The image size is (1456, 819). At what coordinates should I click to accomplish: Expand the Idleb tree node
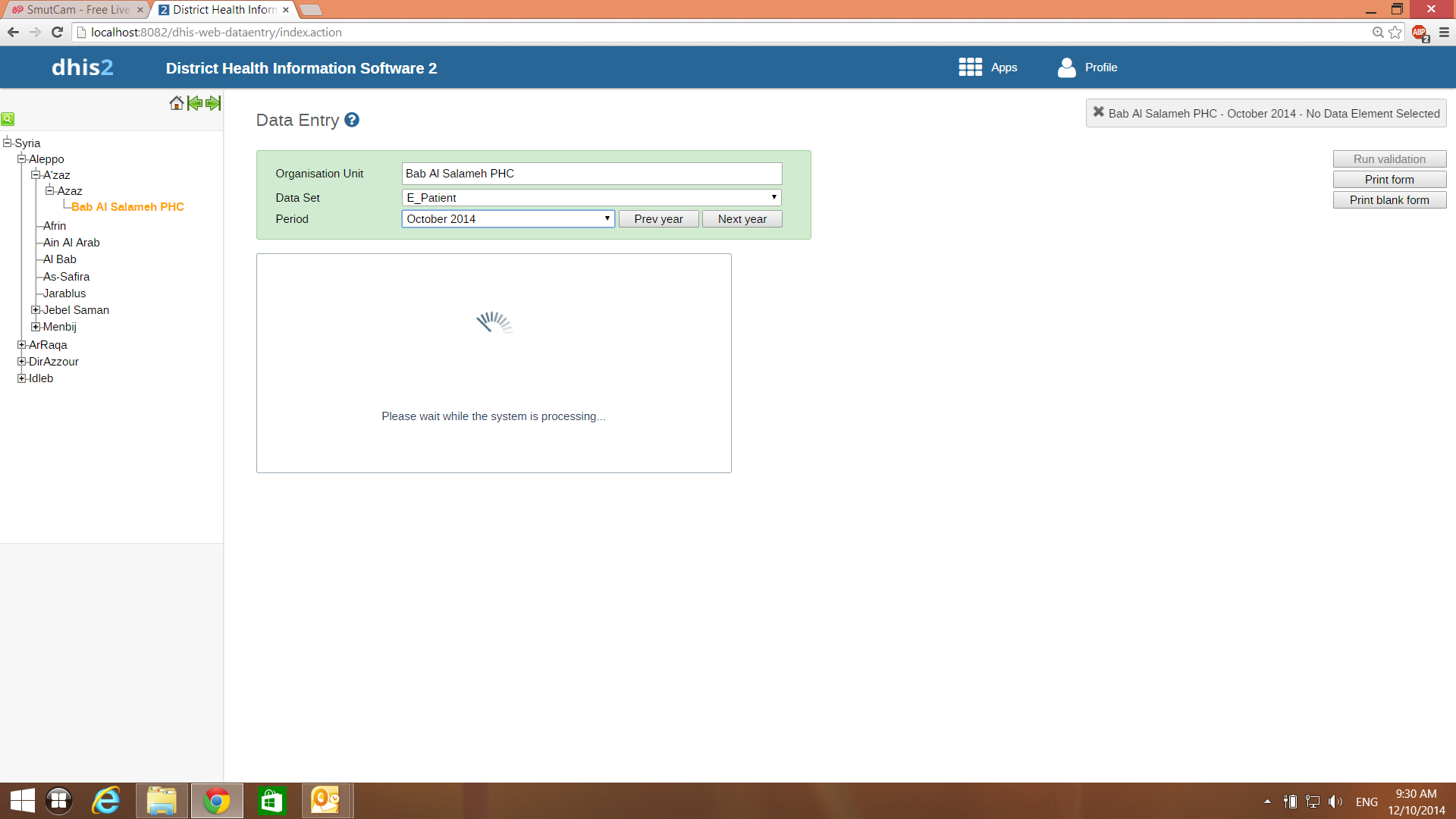[22, 378]
